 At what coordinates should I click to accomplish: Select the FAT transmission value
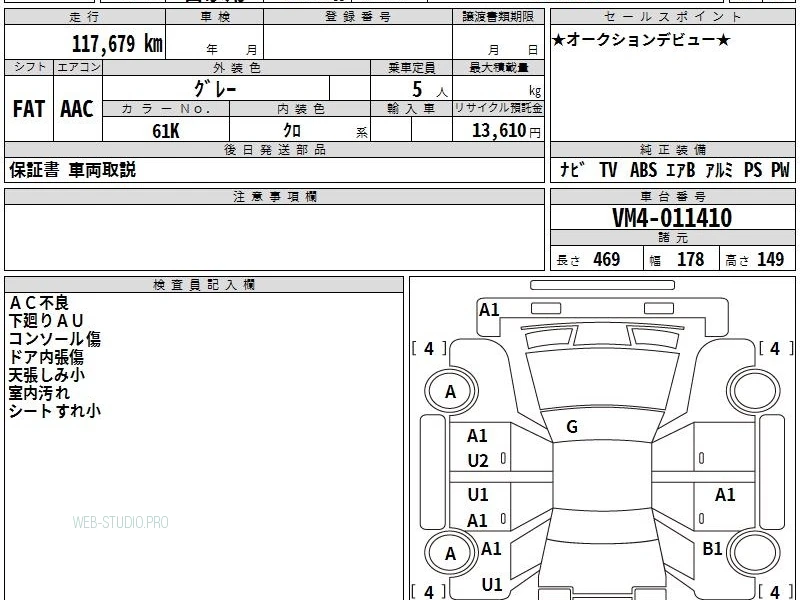pyautogui.click(x=29, y=109)
